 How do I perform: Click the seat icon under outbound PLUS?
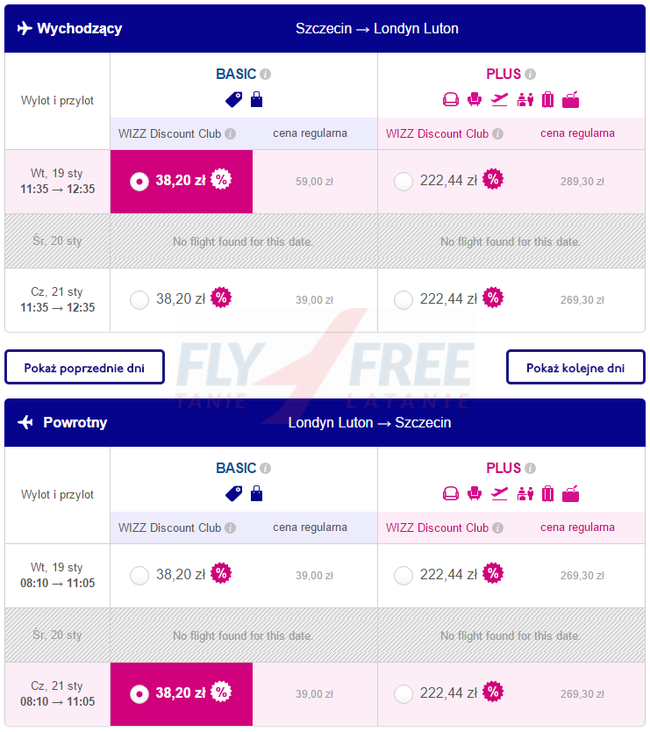475,99
